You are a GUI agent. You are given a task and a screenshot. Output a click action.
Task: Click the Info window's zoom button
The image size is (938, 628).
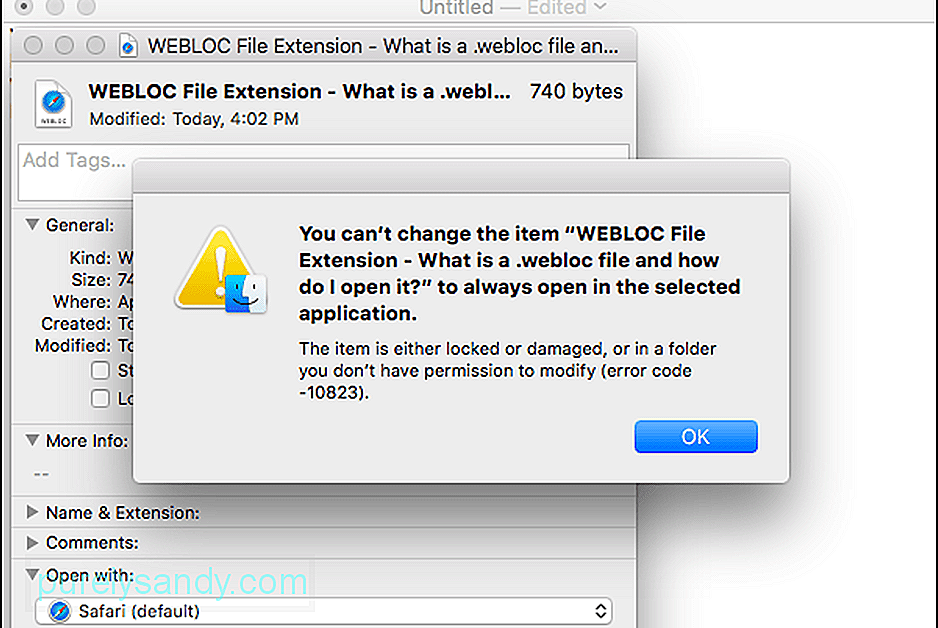(x=96, y=45)
